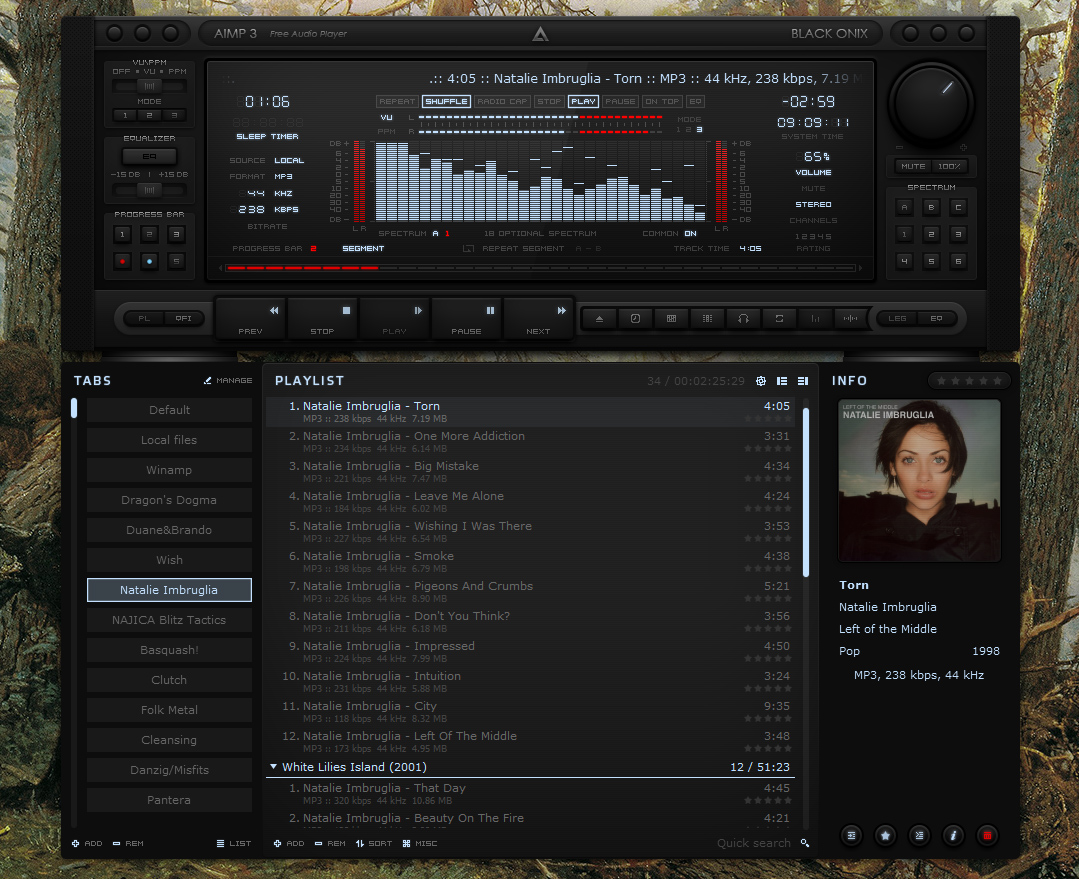
Task: Click the red delete icon in Info panel
Action: tap(987, 836)
